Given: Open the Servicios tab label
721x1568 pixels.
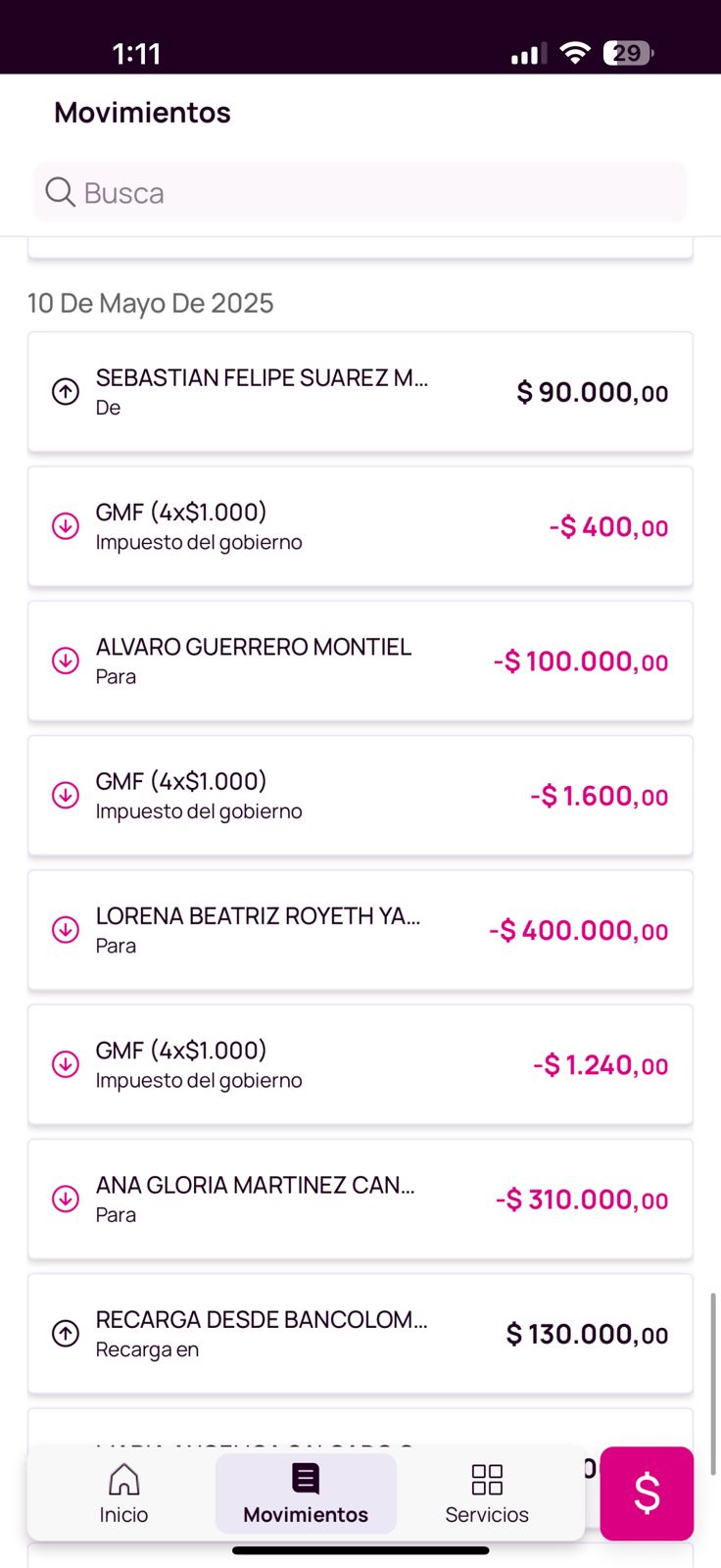Looking at the screenshot, I should (487, 1515).
